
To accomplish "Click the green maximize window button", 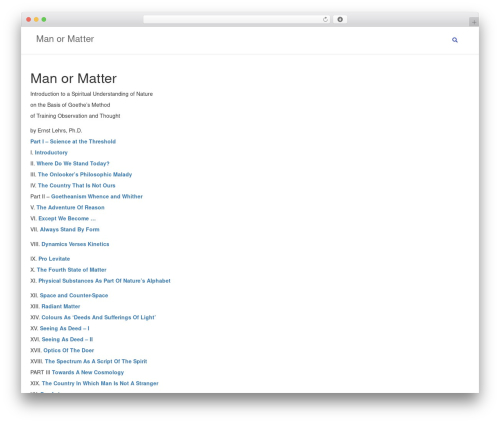I will point(44,19).
